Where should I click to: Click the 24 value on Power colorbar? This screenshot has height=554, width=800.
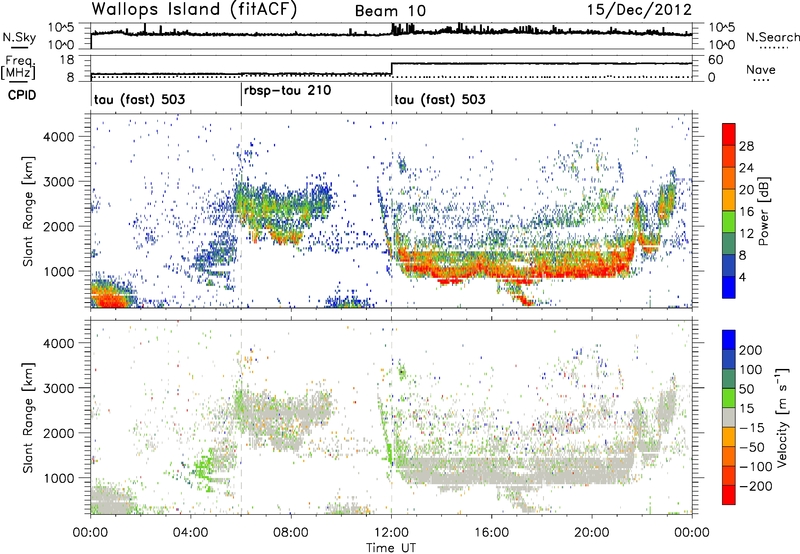(746, 168)
